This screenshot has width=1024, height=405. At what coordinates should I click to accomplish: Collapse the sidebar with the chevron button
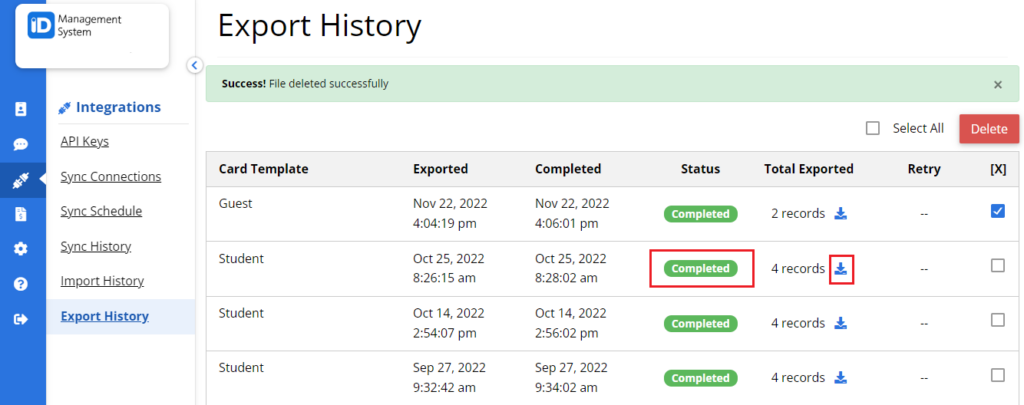[x=195, y=65]
